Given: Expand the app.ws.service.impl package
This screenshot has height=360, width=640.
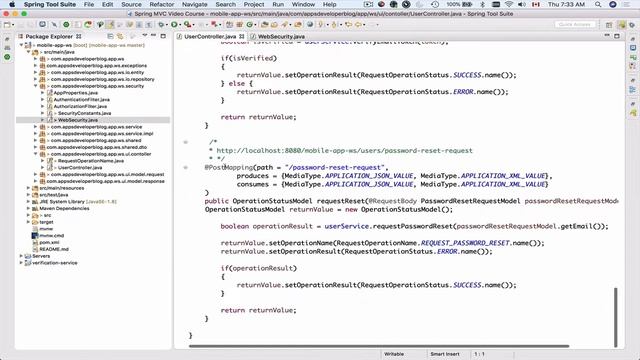Looking at the screenshot, I should [36, 134].
